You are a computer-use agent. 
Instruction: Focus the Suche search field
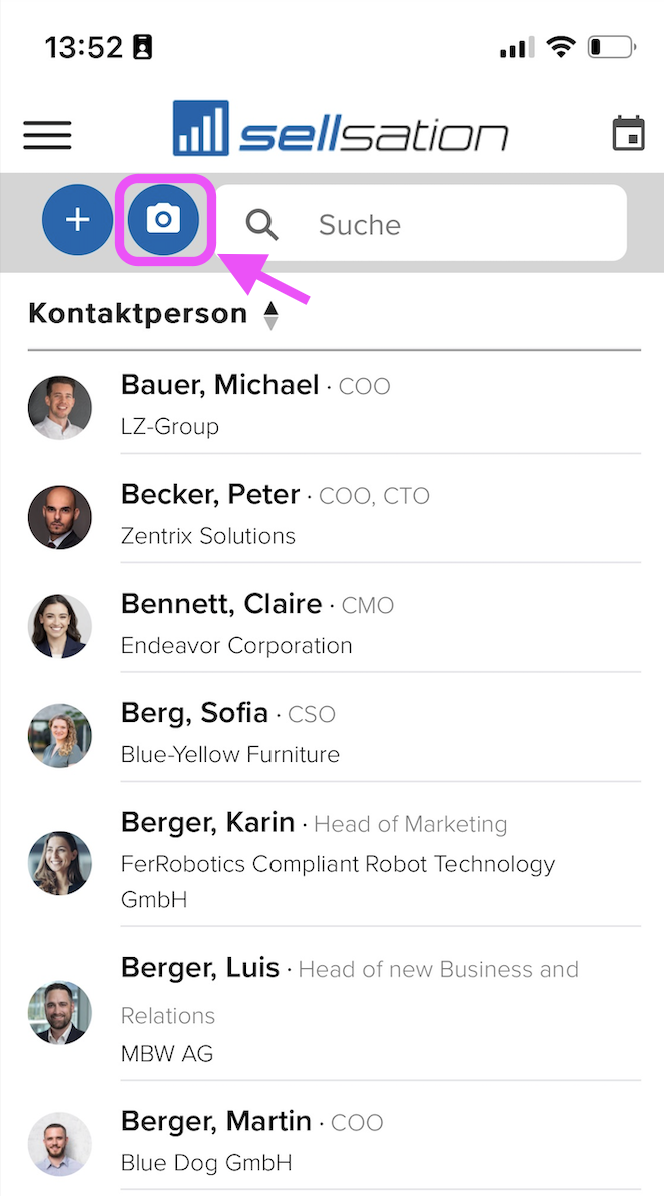(421, 223)
